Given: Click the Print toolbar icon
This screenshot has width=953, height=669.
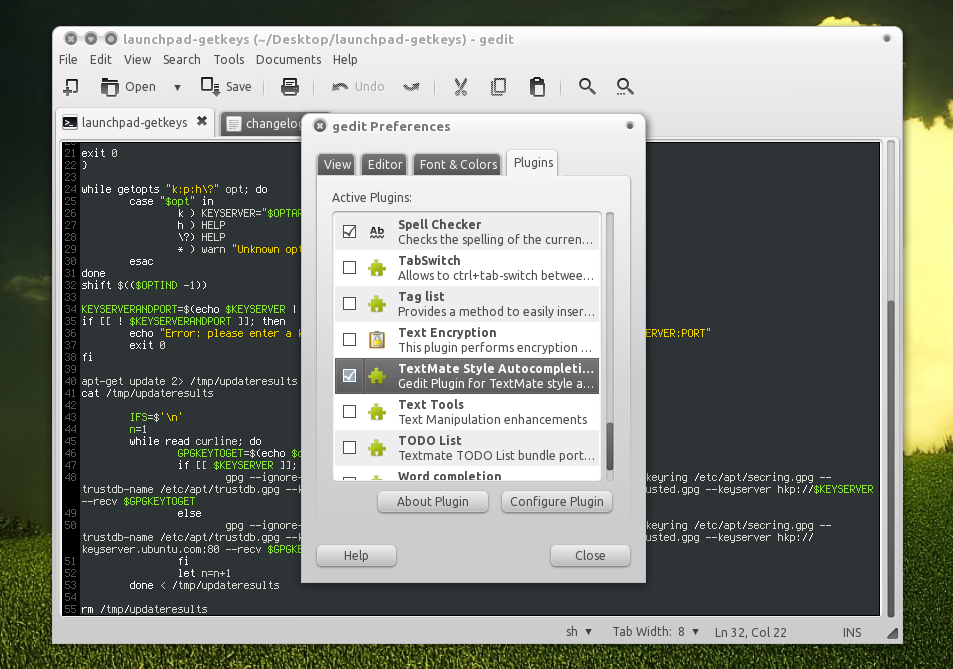Looking at the screenshot, I should [x=290, y=87].
